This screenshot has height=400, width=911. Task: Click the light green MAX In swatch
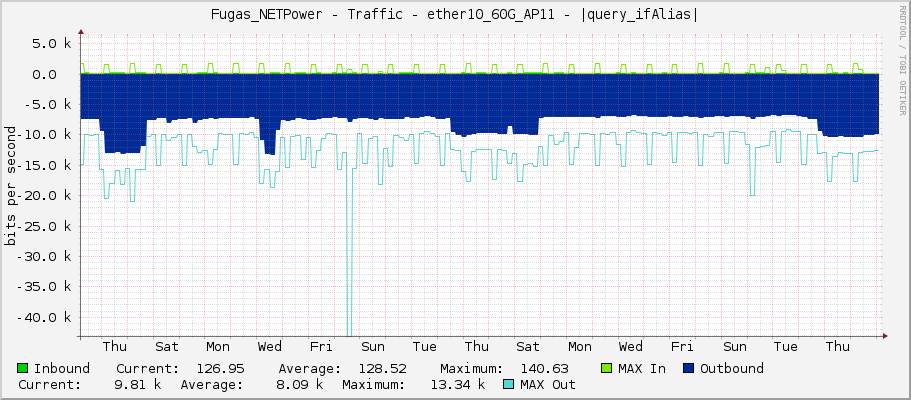607,368
